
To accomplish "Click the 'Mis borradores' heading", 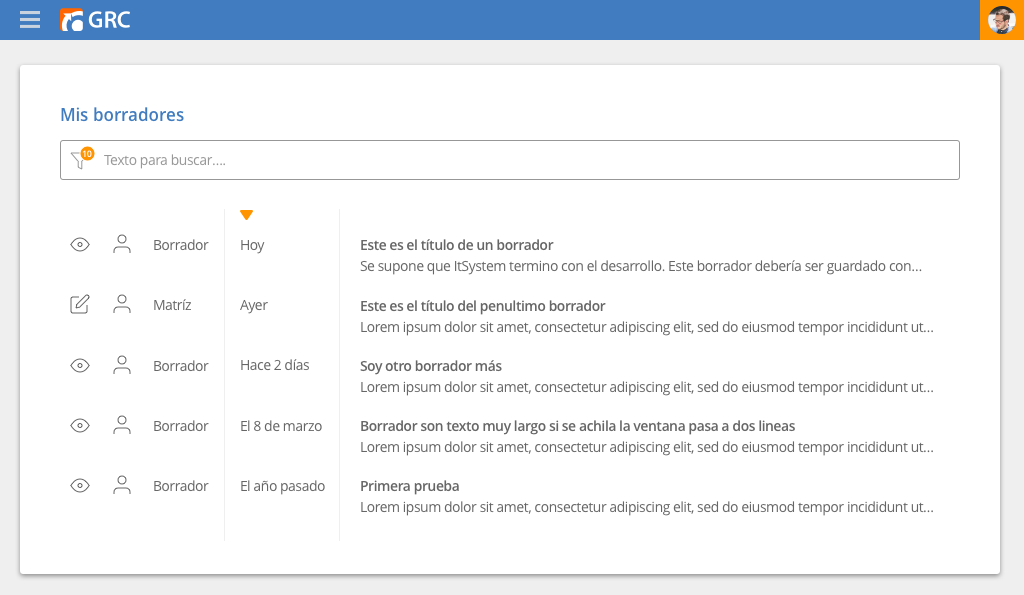I will coord(122,115).
